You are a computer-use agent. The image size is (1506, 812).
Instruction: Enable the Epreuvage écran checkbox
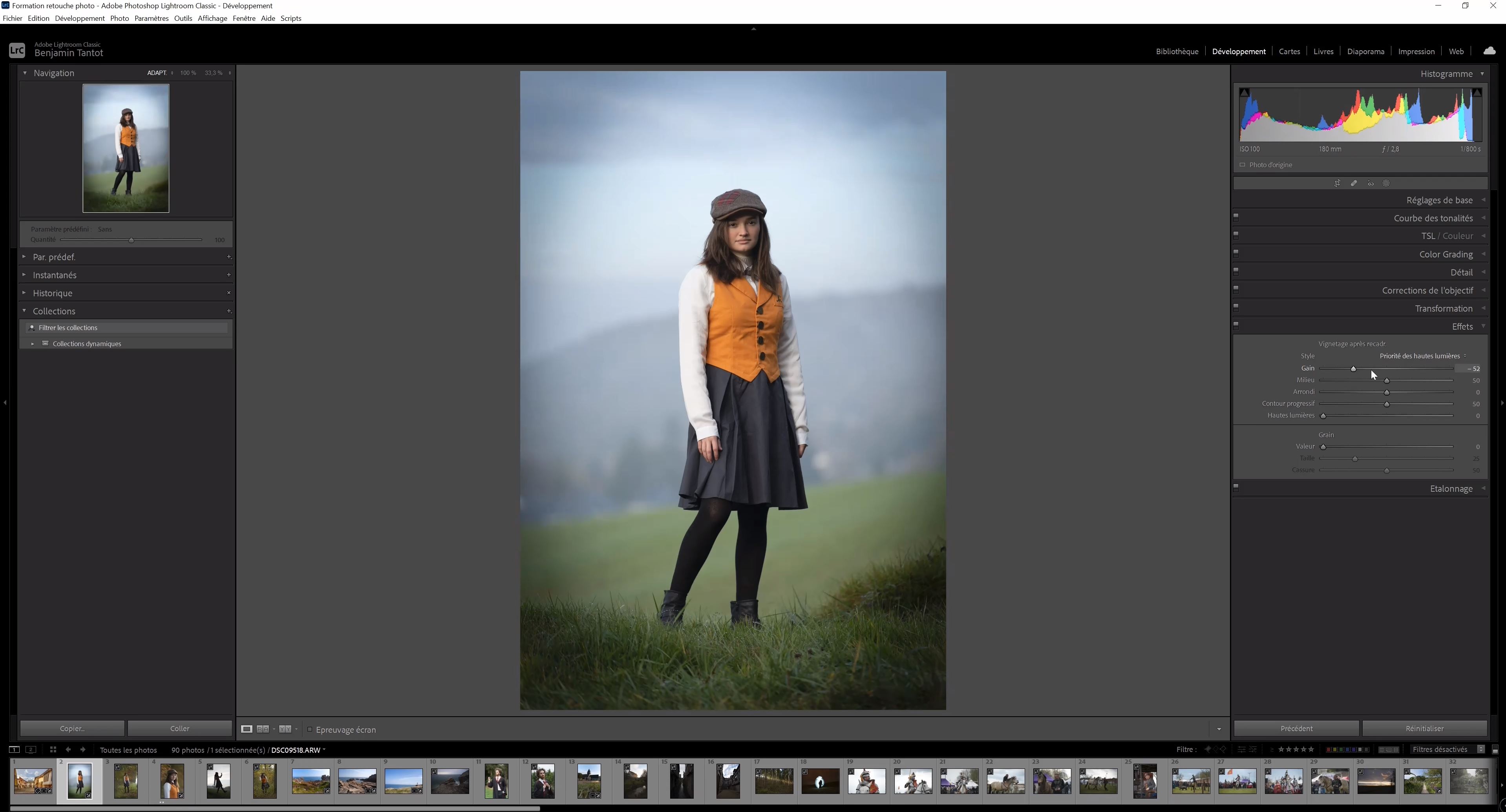pos(310,730)
